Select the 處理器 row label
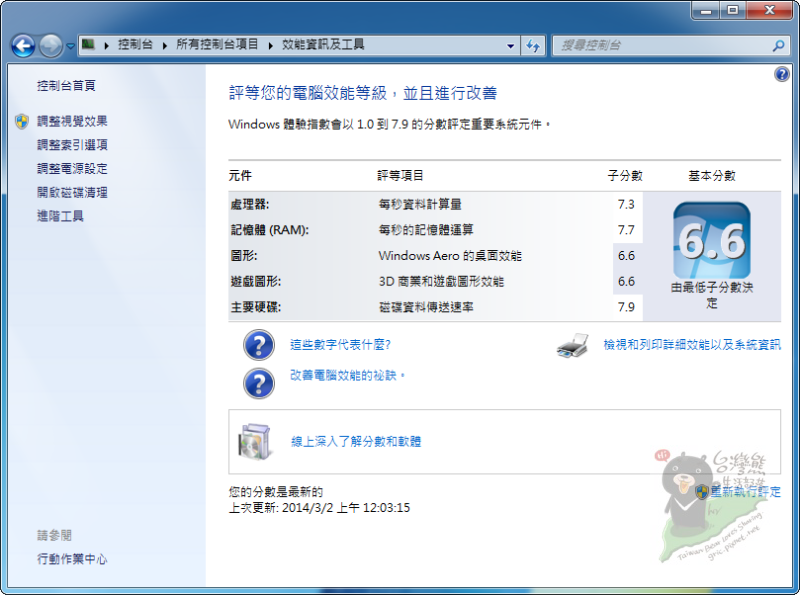This screenshot has width=800, height=595. coord(249,205)
